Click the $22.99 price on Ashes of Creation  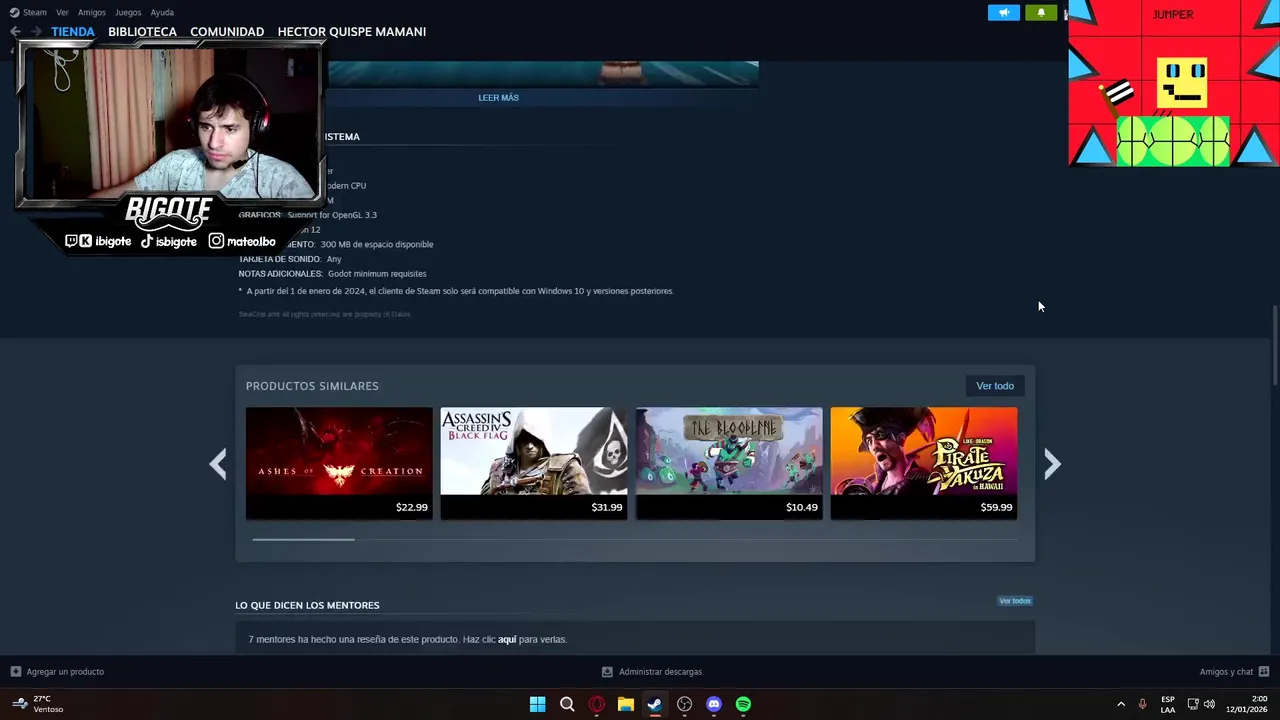(411, 507)
